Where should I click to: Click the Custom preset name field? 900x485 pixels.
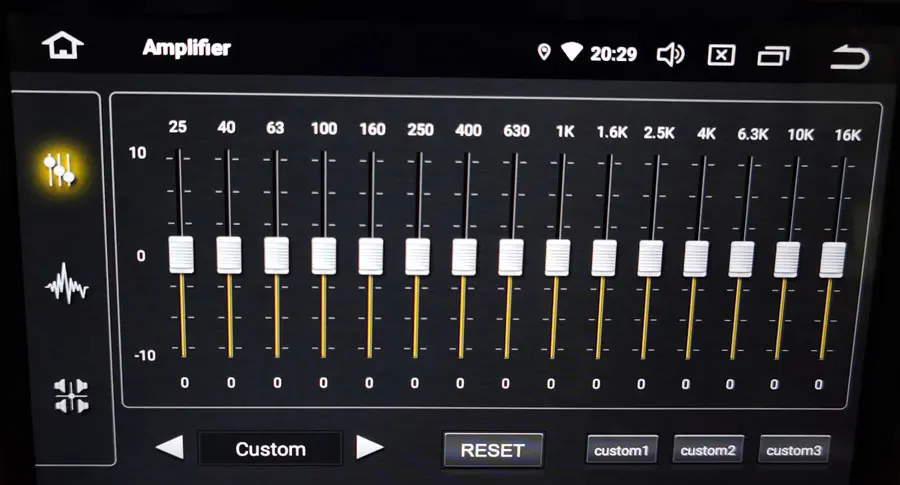pyautogui.click(x=270, y=448)
